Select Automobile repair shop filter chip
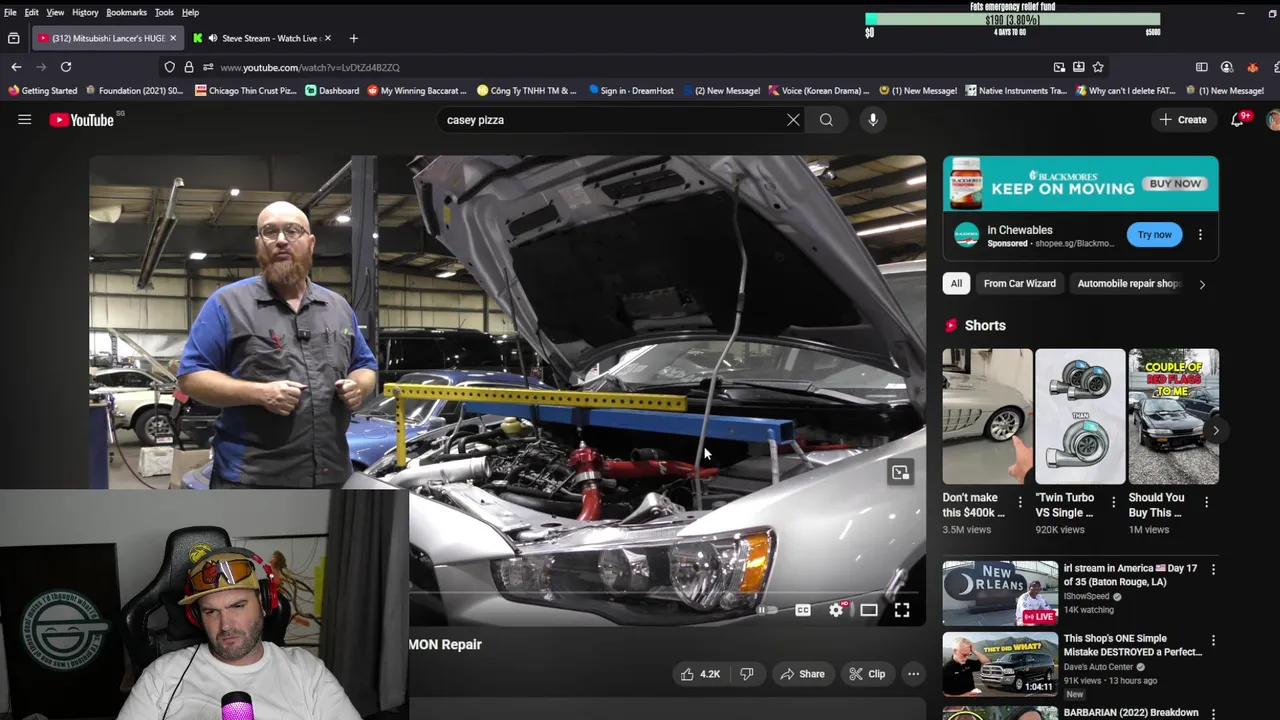 click(x=1129, y=283)
